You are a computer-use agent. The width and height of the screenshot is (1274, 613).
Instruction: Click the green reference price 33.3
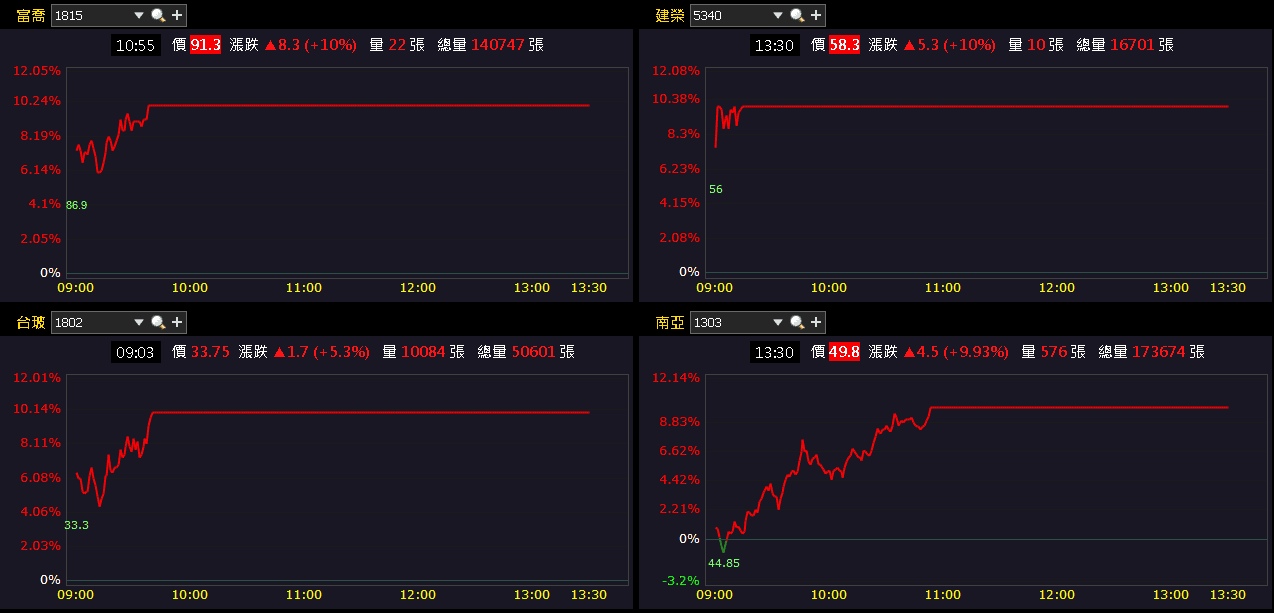coord(76,525)
